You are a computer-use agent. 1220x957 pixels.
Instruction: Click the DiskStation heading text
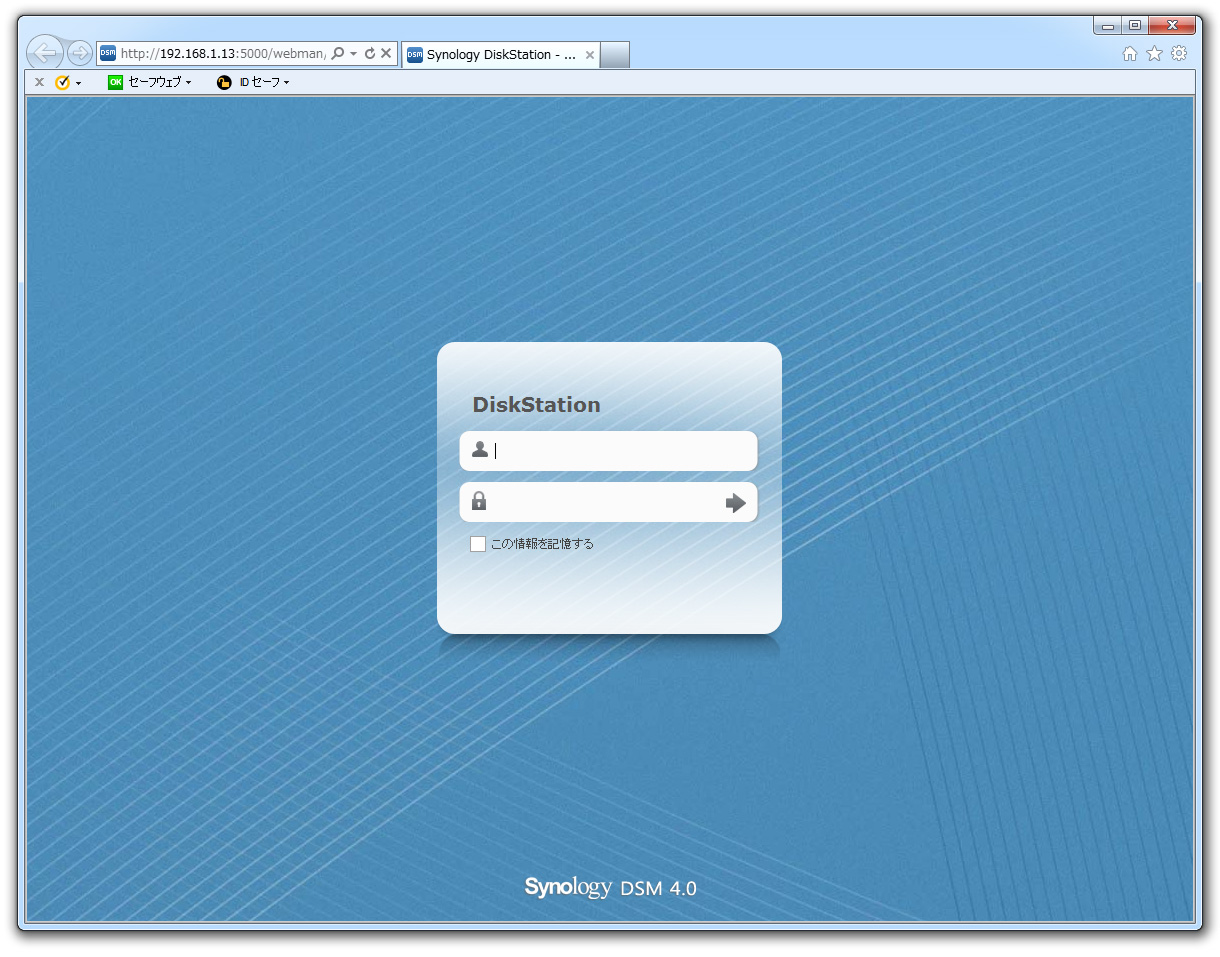(537, 405)
